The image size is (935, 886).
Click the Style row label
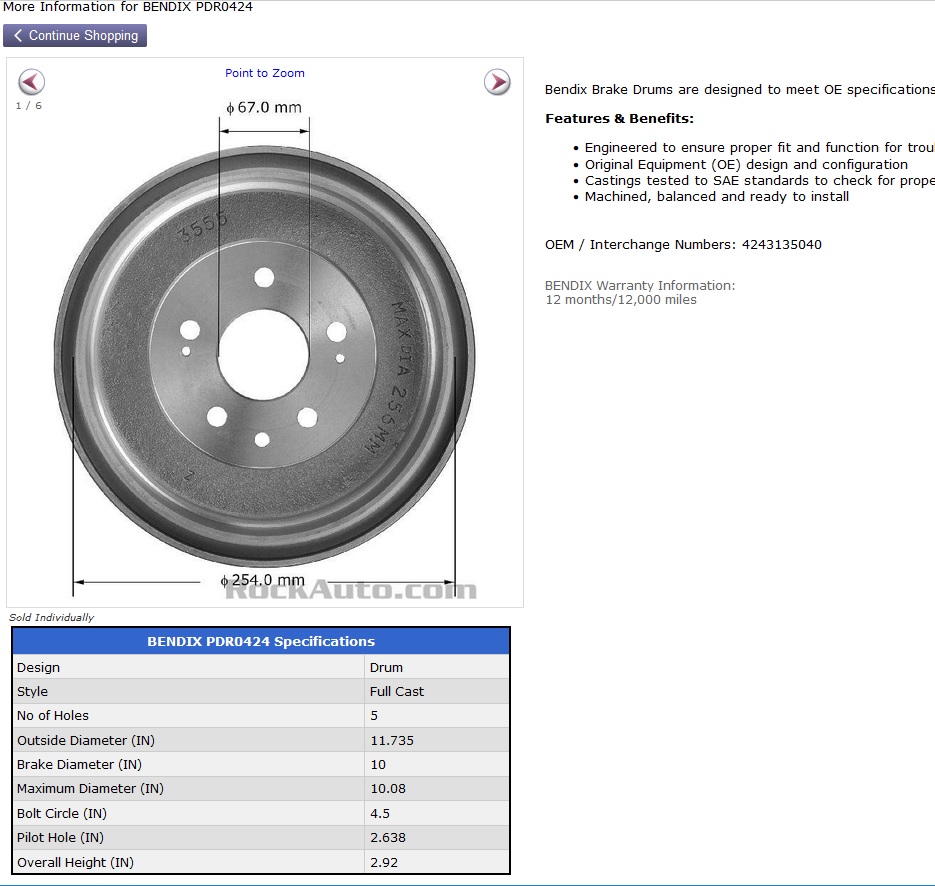(32, 692)
